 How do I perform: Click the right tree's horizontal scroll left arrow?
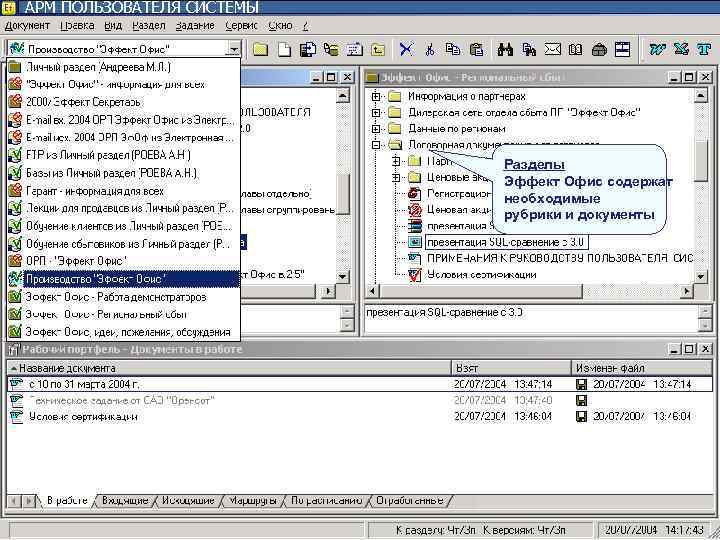373,291
